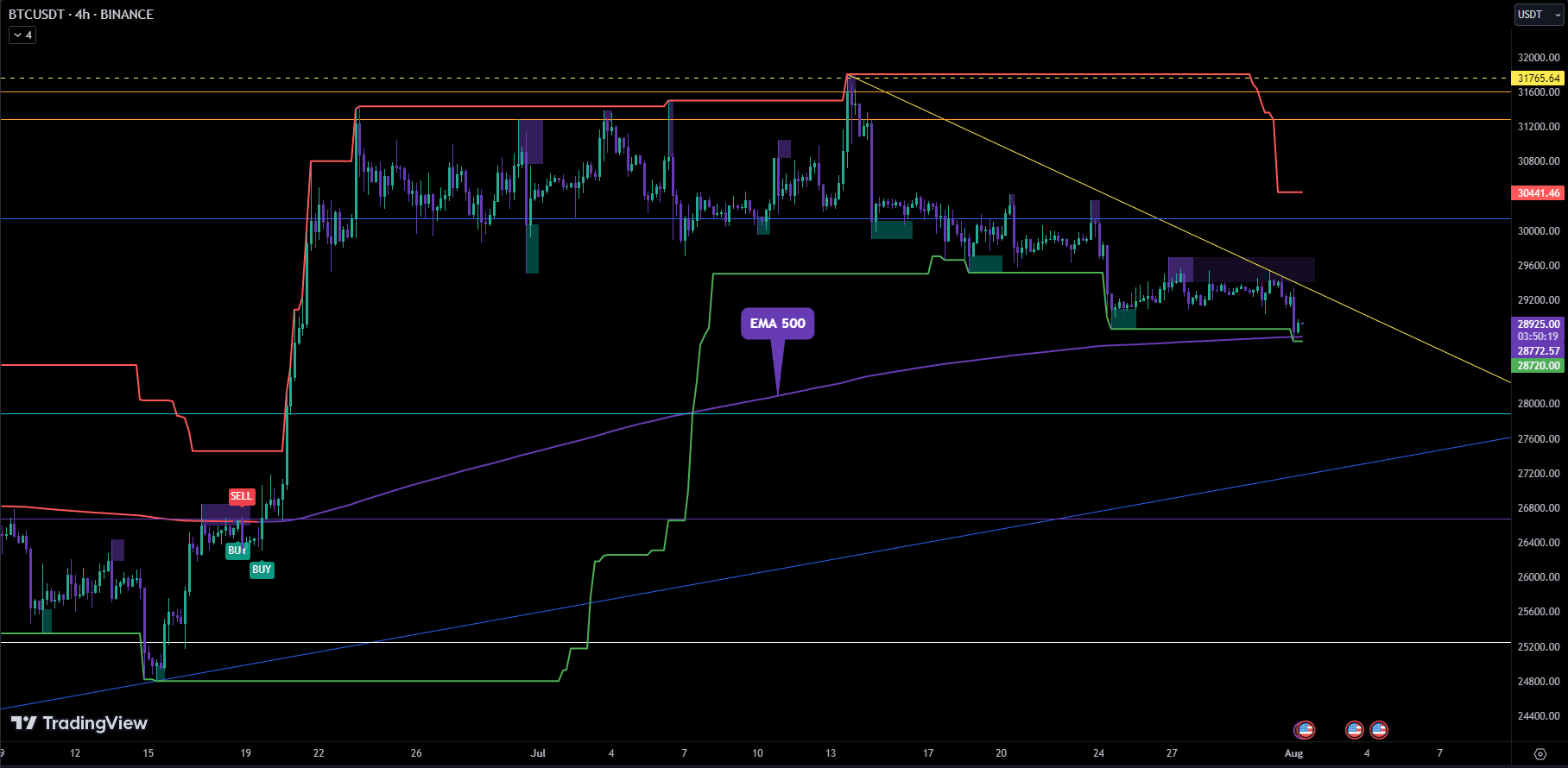
Task: Click the 27 date label on time axis
Action: [x=1172, y=753]
